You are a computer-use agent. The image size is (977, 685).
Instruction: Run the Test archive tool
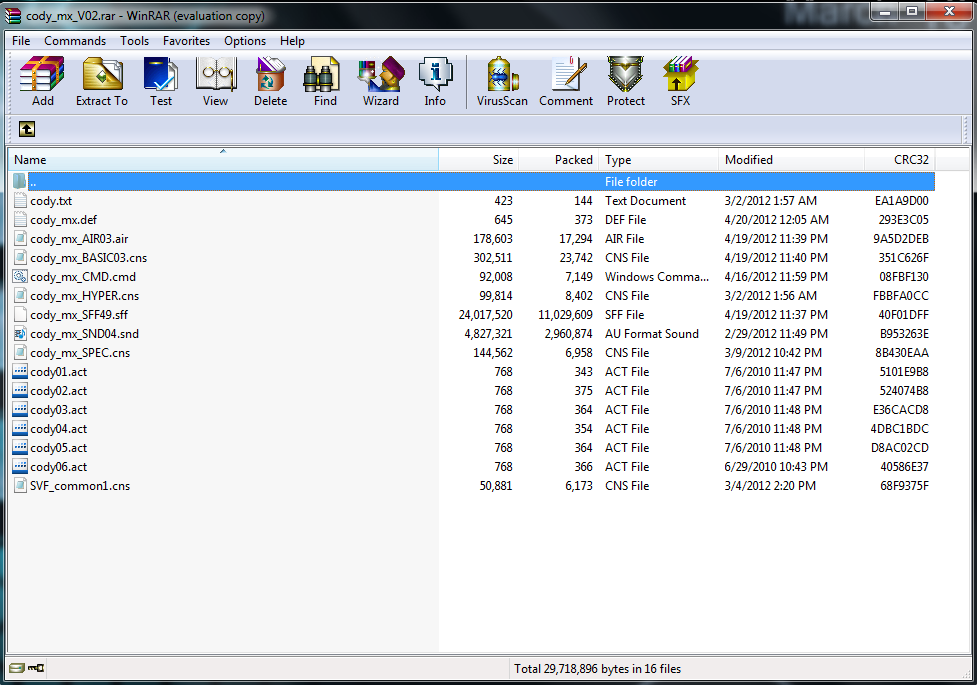(161, 81)
